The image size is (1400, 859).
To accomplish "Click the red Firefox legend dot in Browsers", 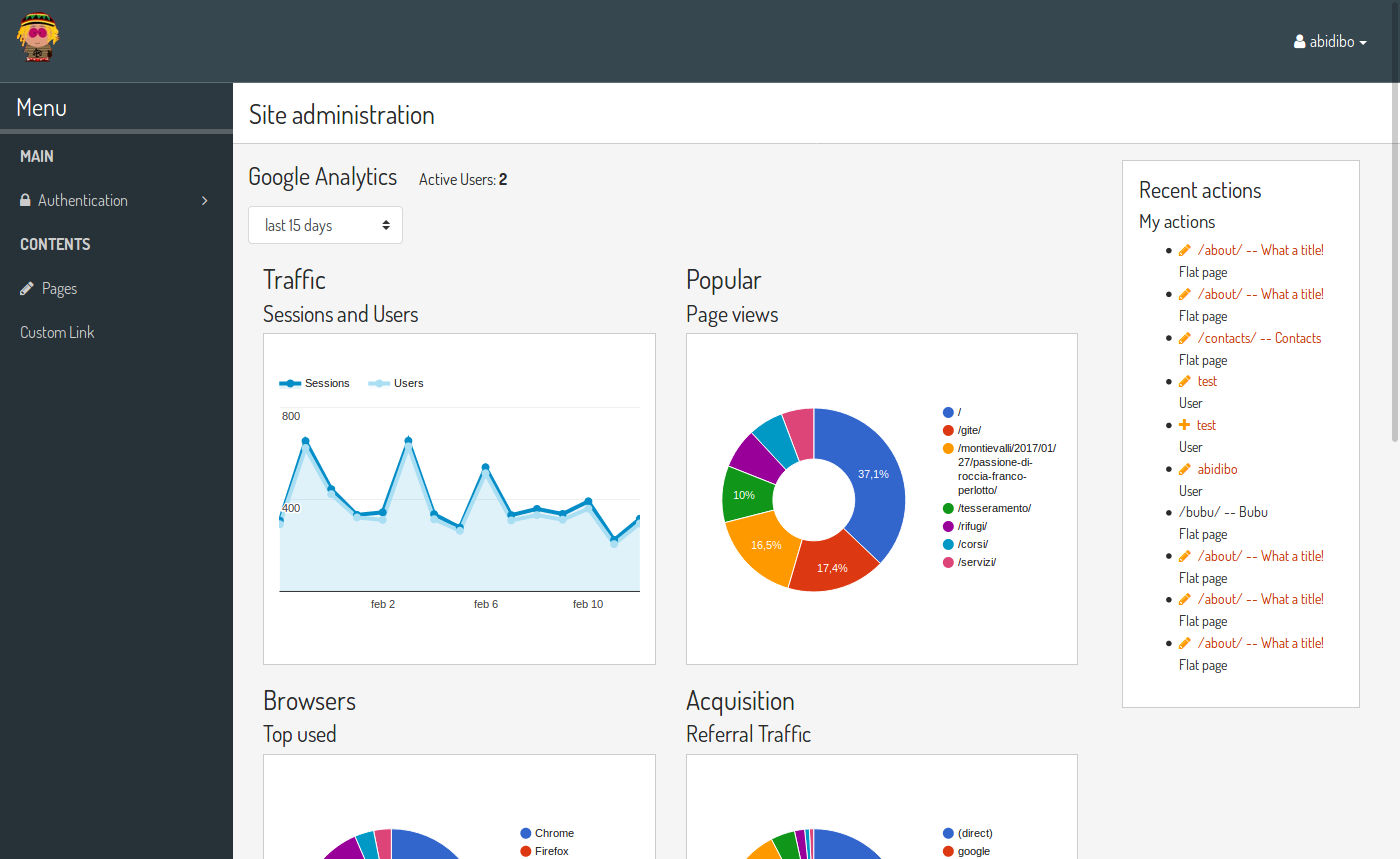I will point(525,851).
